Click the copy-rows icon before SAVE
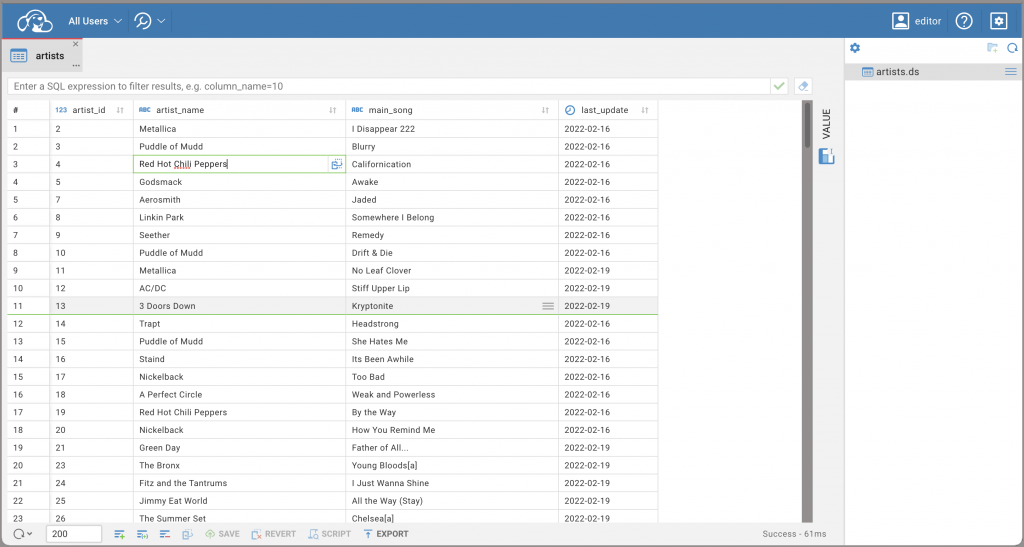Viewport: 1024px width, 547px height. (187, 534)
